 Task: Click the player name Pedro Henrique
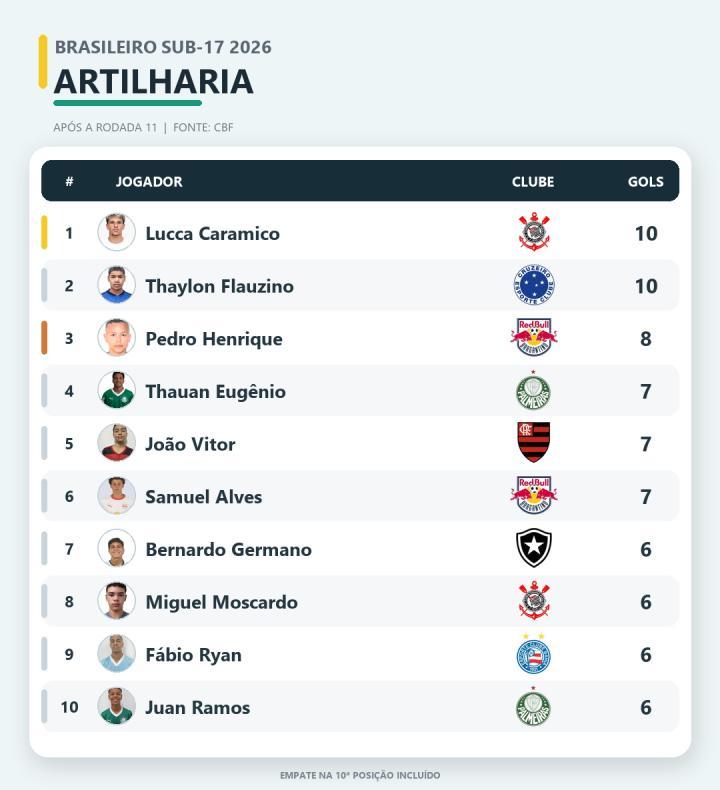point(214,339)
